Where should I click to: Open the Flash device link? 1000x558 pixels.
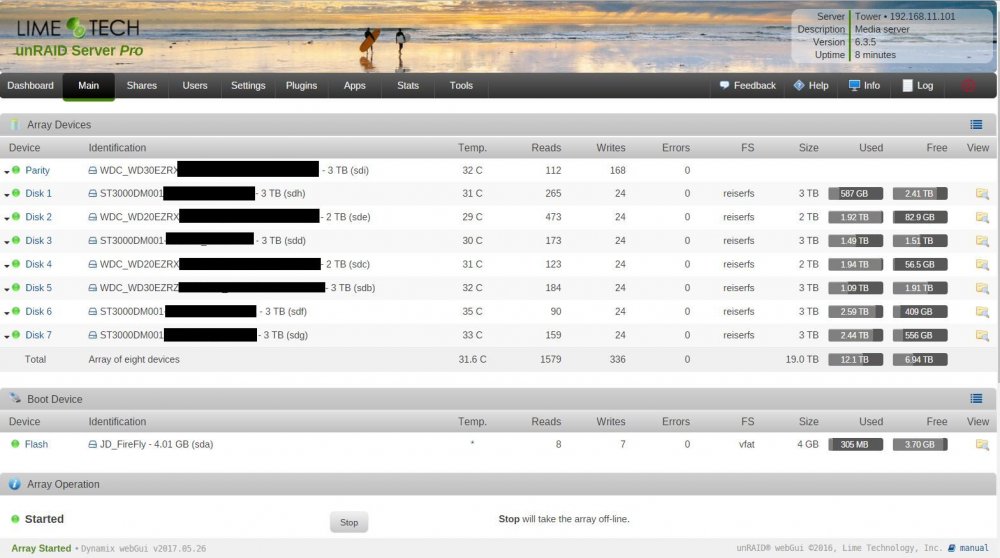(x=36, y=444)
